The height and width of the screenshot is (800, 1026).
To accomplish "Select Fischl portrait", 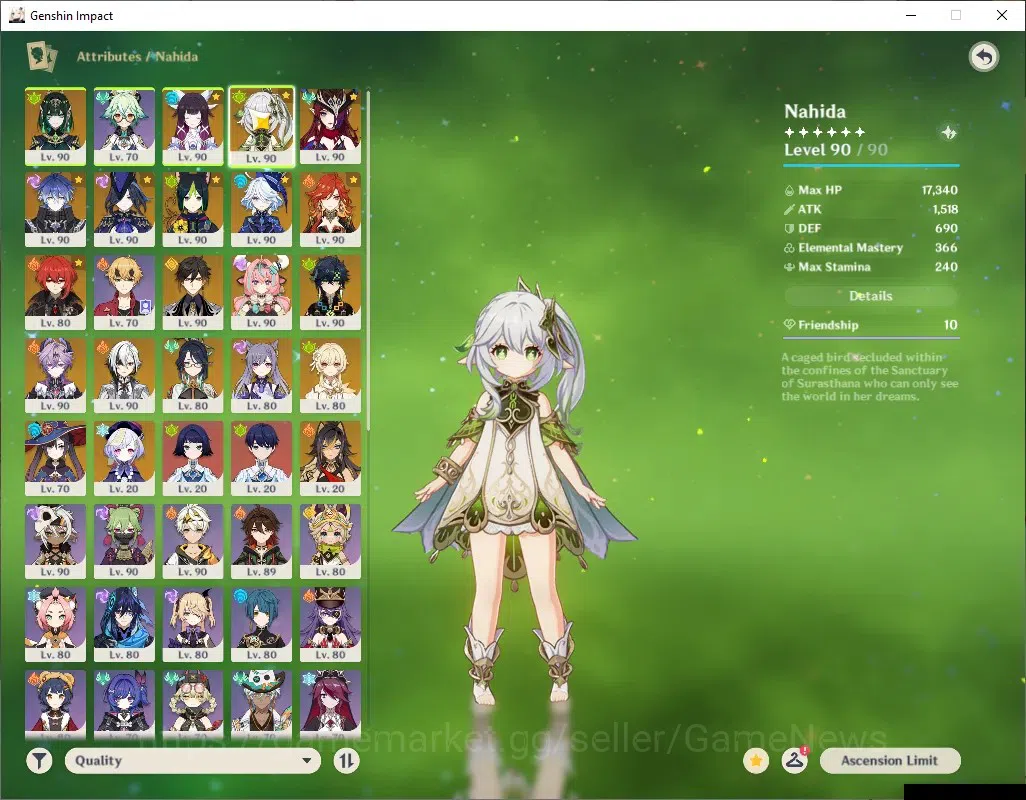I will click(x=193, y=625).
